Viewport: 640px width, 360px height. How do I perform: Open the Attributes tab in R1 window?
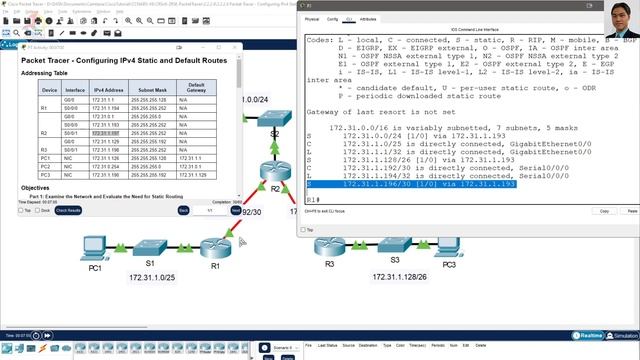click(x=368, y=19)
